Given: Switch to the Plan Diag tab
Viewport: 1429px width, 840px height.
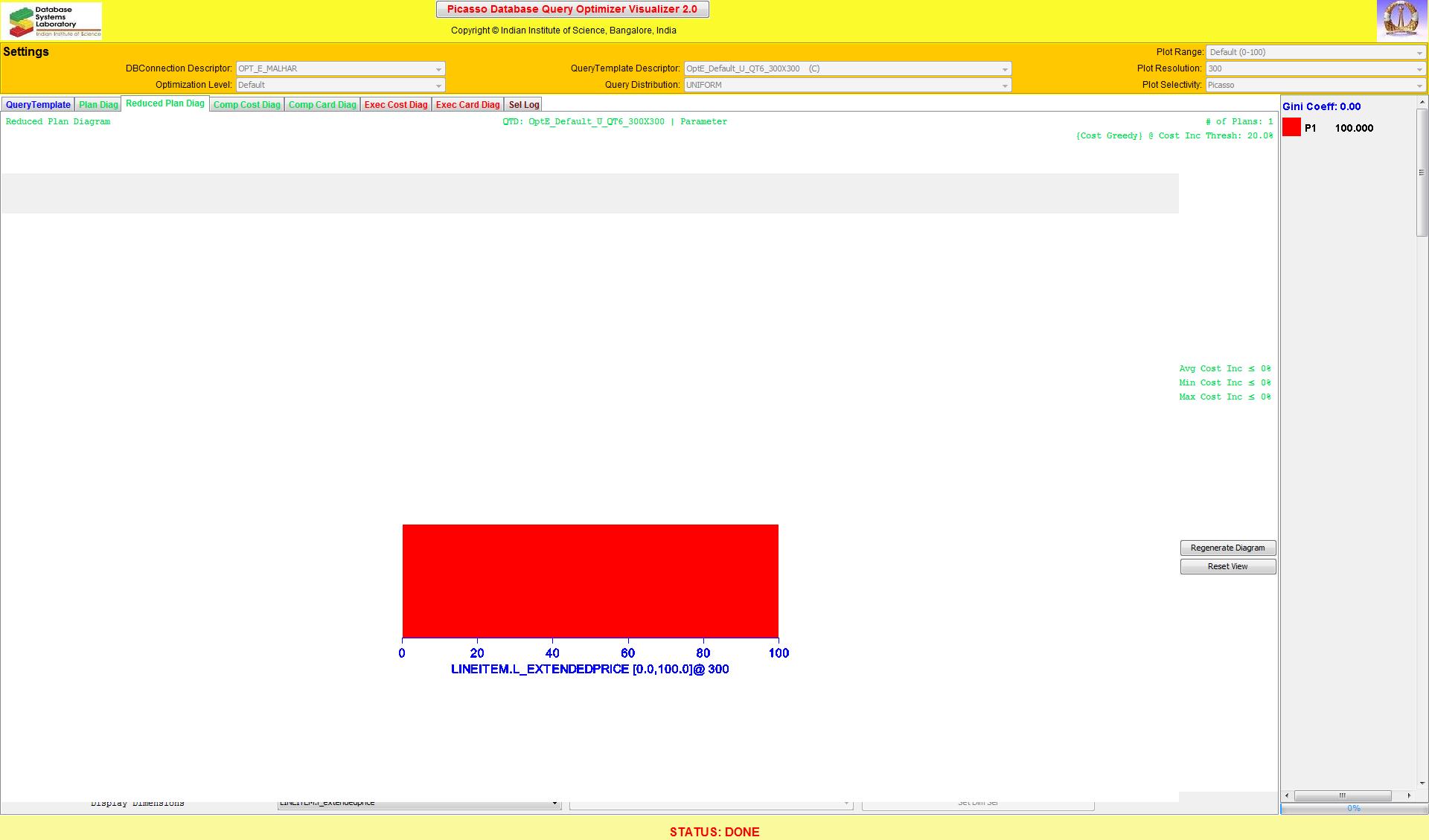Looking at the screenshot, I should (98, 105).
